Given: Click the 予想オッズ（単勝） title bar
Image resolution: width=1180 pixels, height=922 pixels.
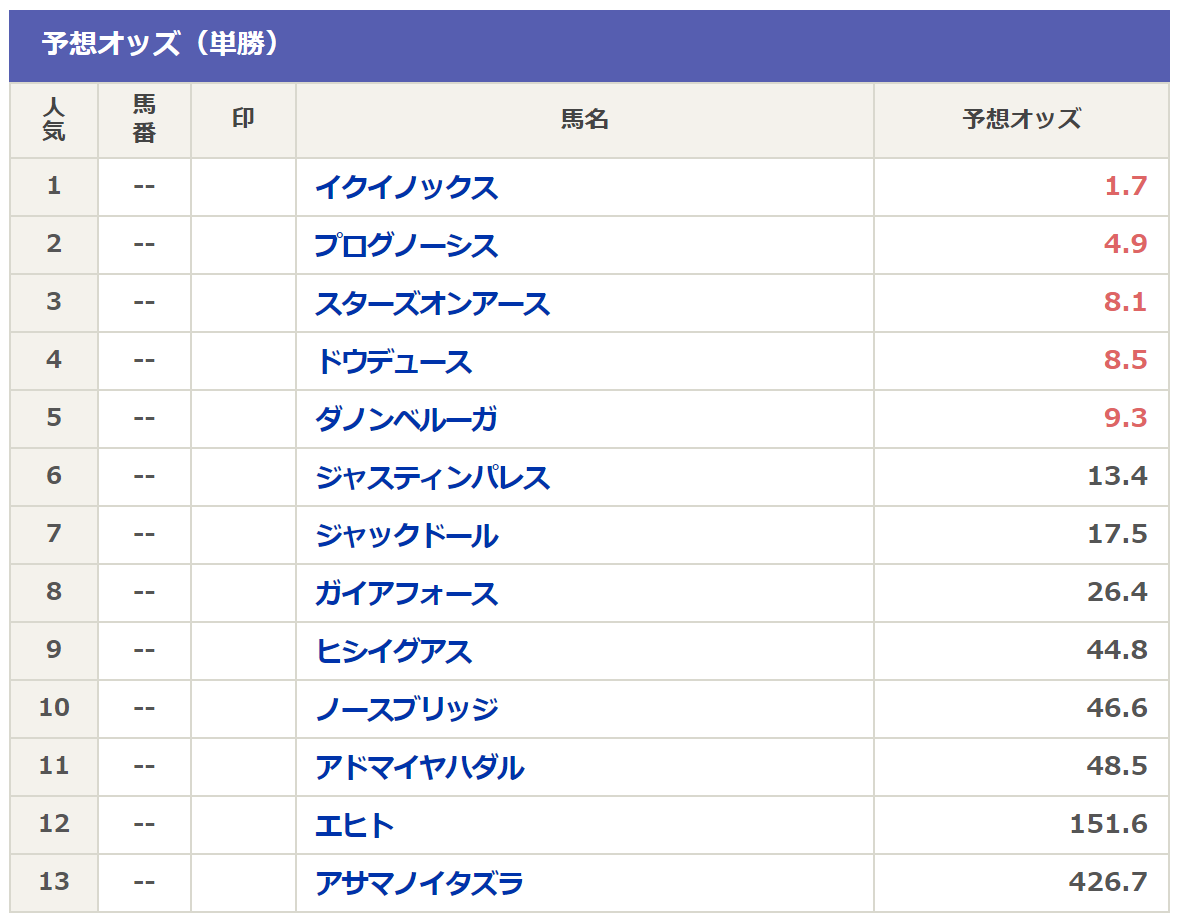Looking at the screenshot, I should point(589,45).
